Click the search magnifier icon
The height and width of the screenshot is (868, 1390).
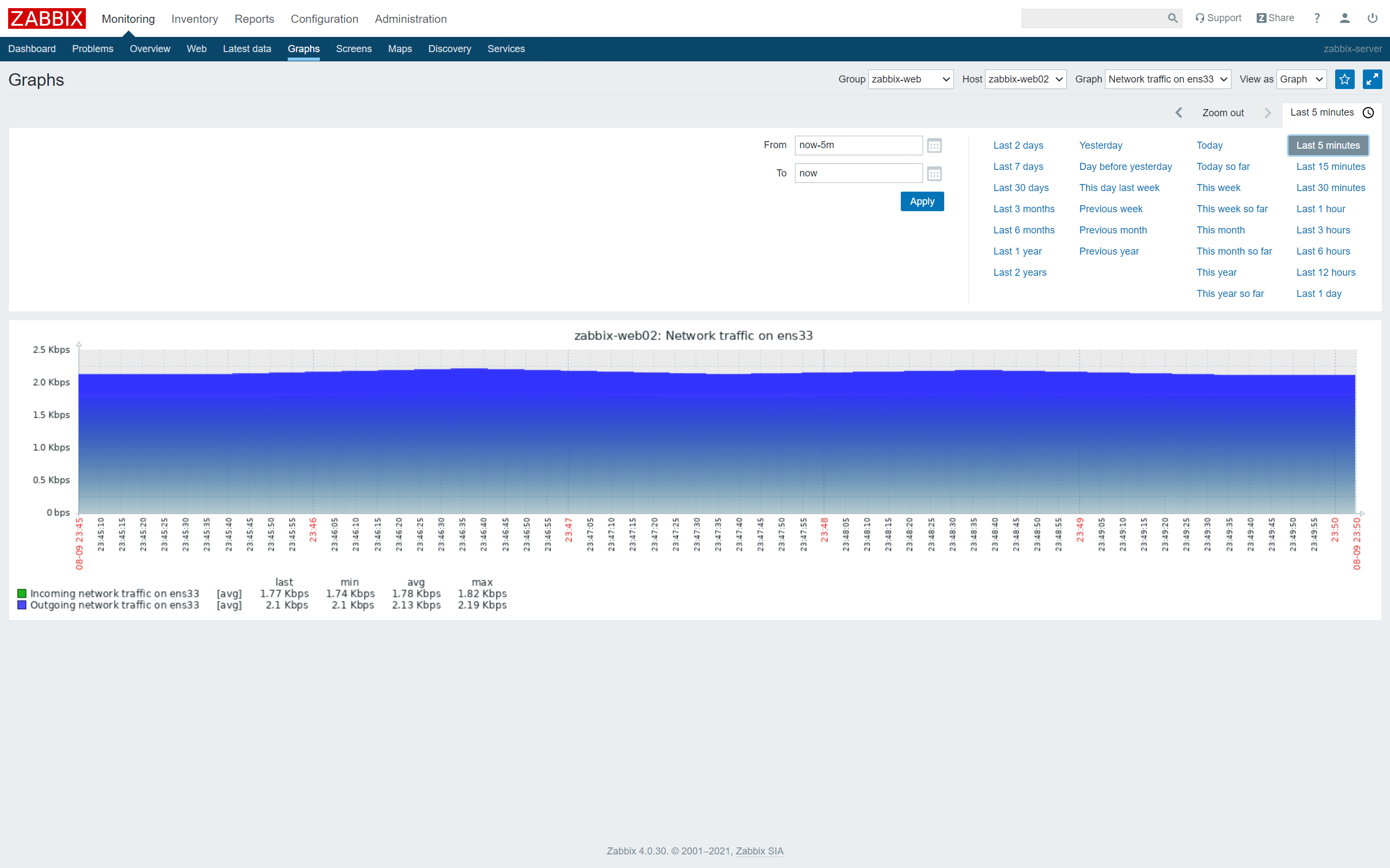pos(1172,18)
